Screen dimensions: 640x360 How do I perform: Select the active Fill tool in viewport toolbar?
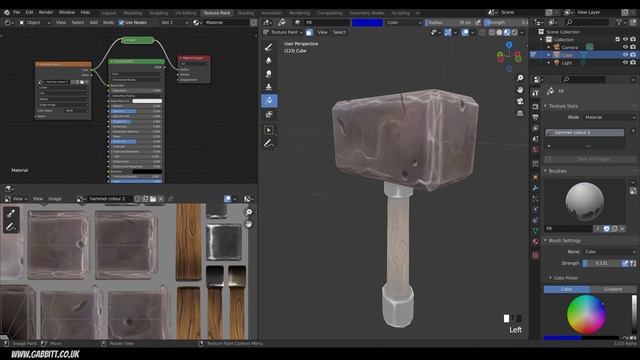point(269,101)
